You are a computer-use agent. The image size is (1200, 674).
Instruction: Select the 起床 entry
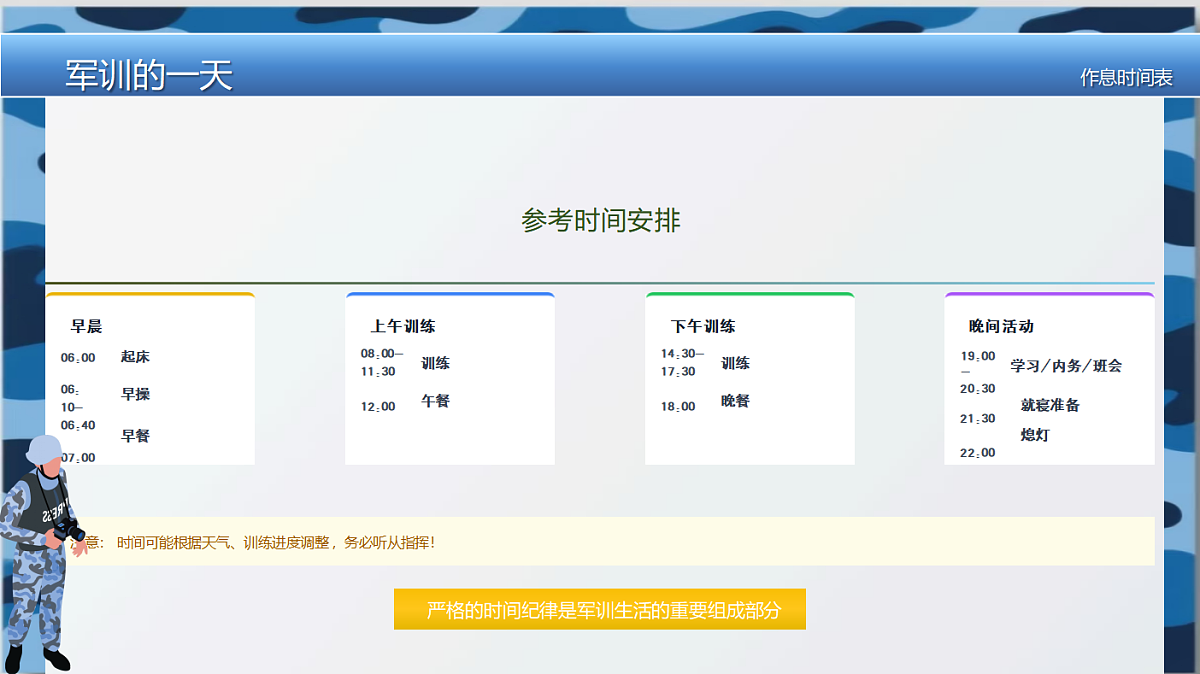click(135, 356)
